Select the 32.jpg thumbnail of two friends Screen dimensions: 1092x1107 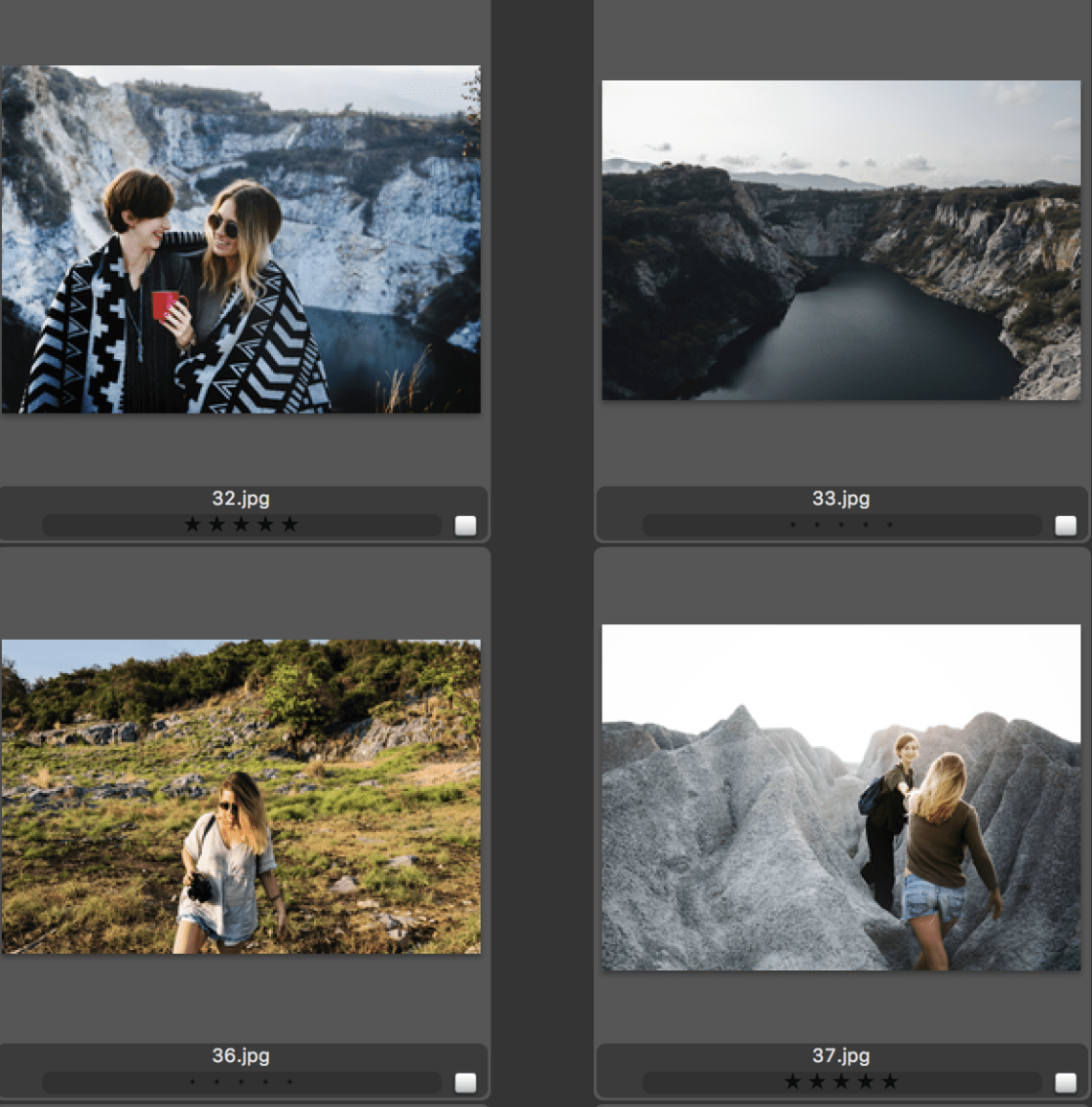[x=240, y=237]
